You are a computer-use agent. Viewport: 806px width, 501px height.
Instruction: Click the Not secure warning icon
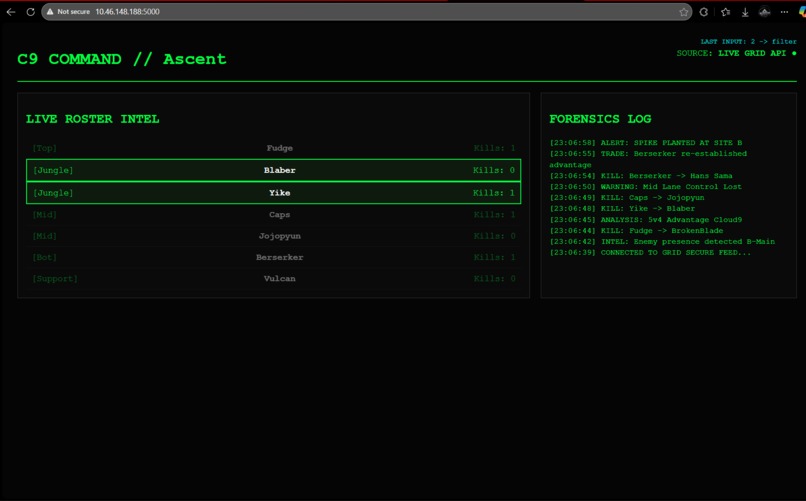pos(50,12)
